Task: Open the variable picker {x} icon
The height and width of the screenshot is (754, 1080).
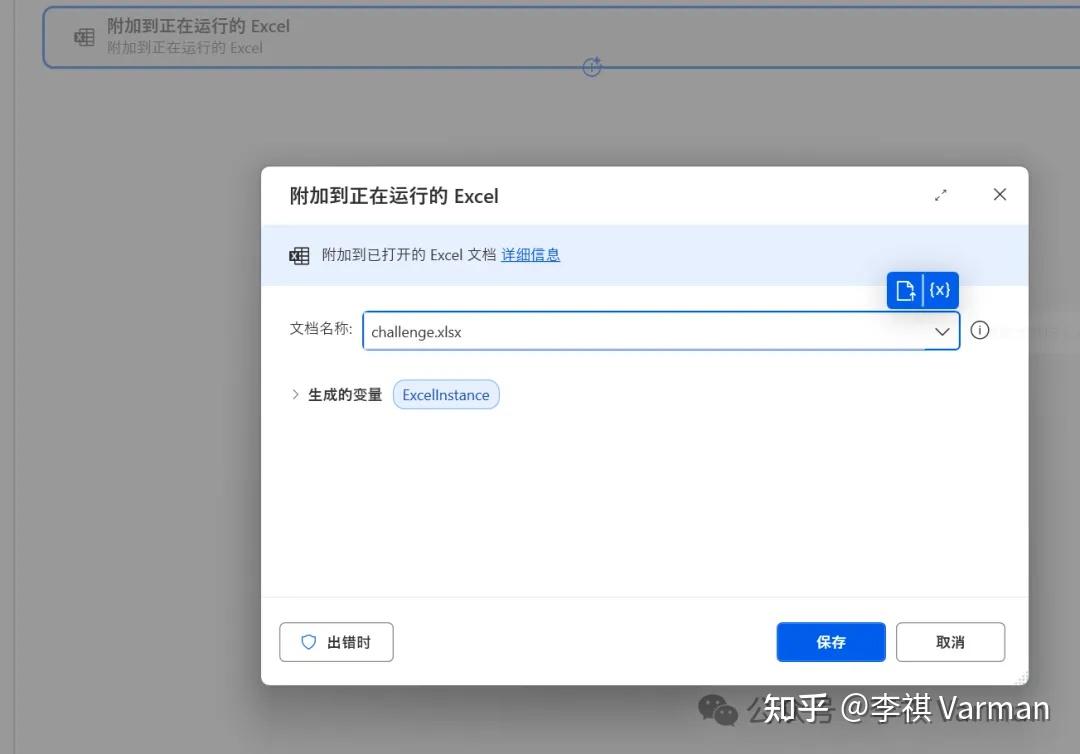Action: [x=938, y=290]
